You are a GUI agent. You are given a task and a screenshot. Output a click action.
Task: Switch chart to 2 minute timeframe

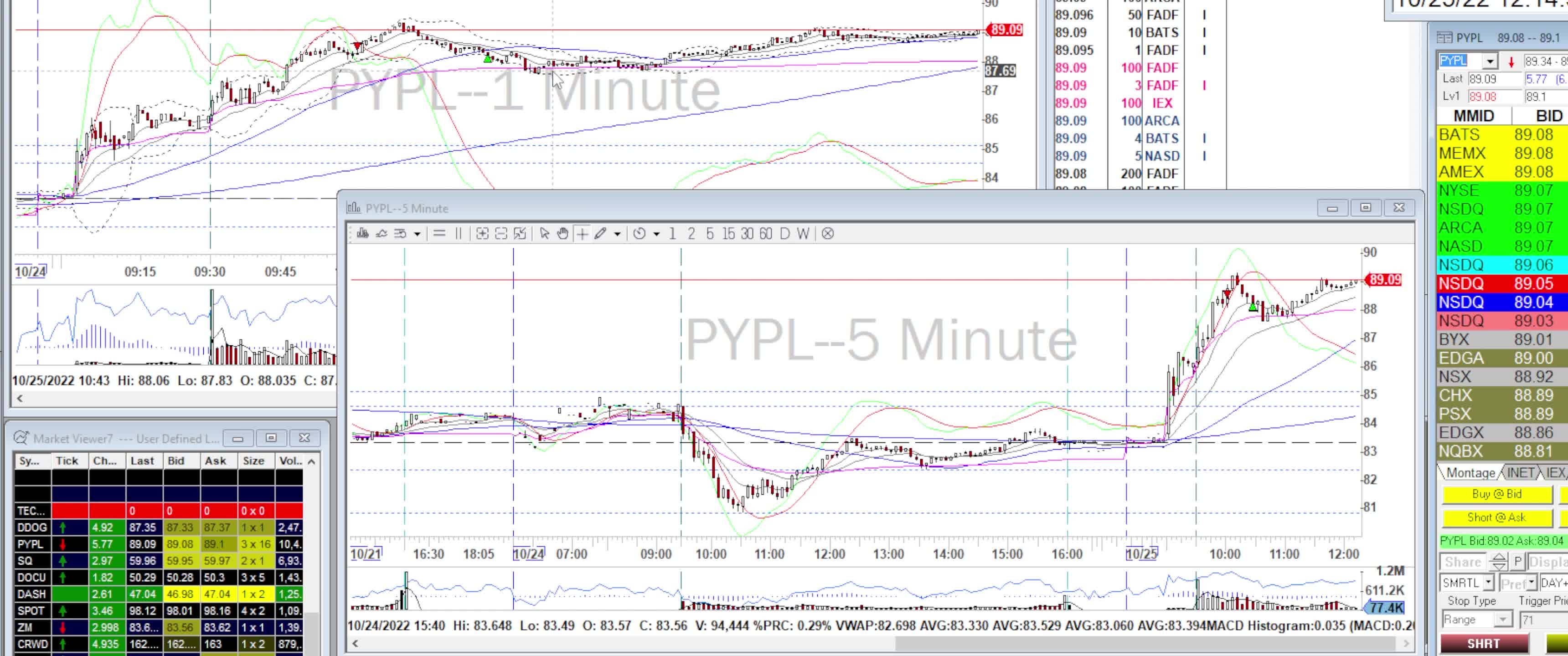point(691,234)
